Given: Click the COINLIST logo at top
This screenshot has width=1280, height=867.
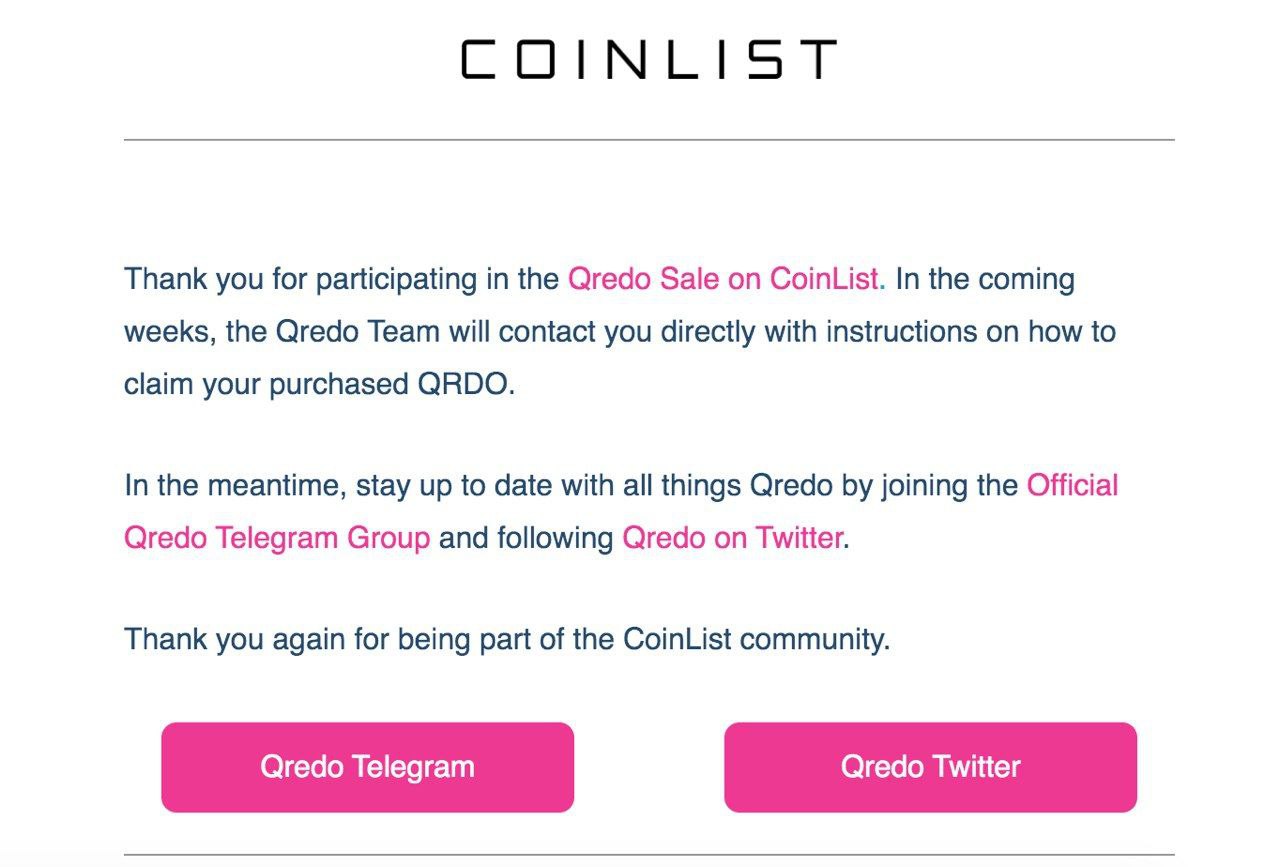Looking at the screenshot, I should 648,59.
